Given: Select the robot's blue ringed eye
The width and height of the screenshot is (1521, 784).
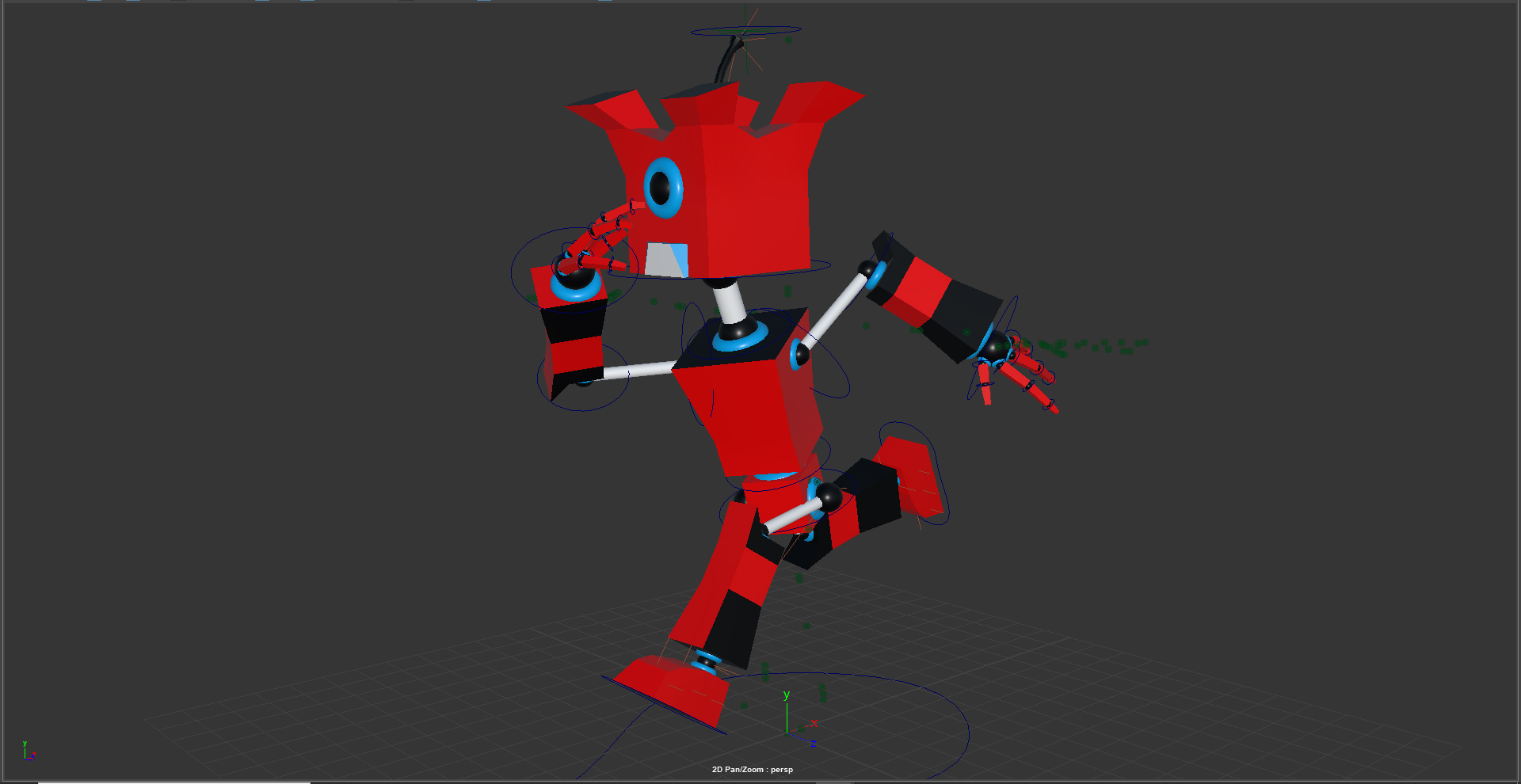Looking at the screenshot, I should pos(662,188).
